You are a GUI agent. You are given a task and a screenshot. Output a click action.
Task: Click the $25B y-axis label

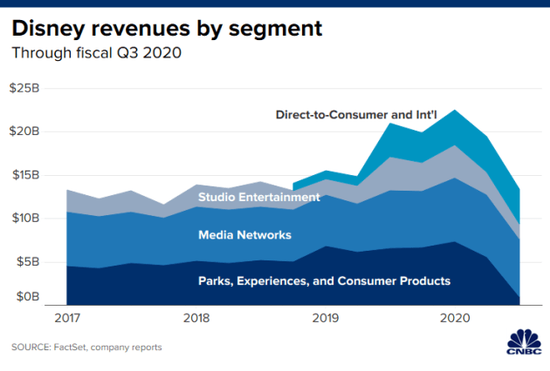[24, 88]
